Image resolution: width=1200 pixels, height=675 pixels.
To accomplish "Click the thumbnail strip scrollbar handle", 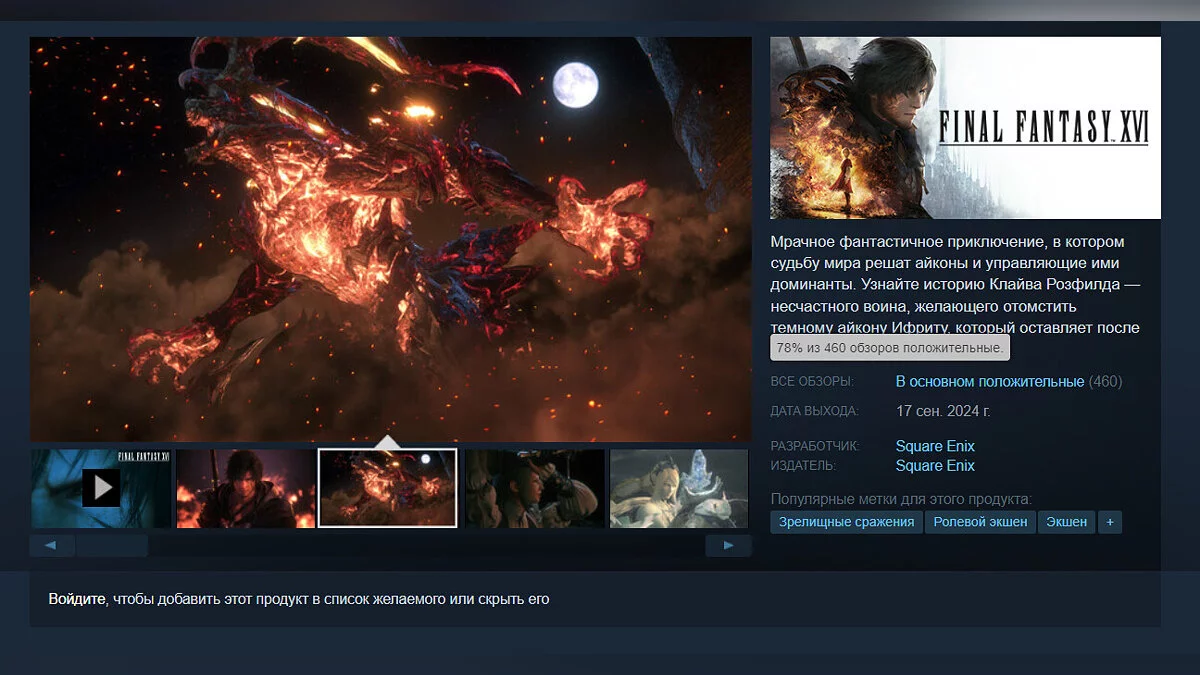I will coord(112,546).
